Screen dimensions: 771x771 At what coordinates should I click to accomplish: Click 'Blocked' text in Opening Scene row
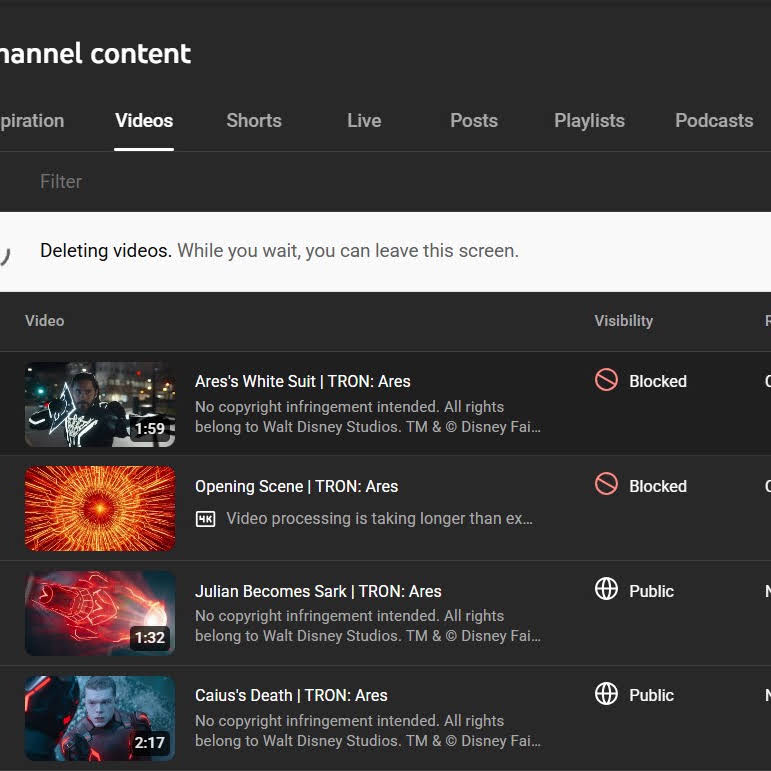(658, 486)
